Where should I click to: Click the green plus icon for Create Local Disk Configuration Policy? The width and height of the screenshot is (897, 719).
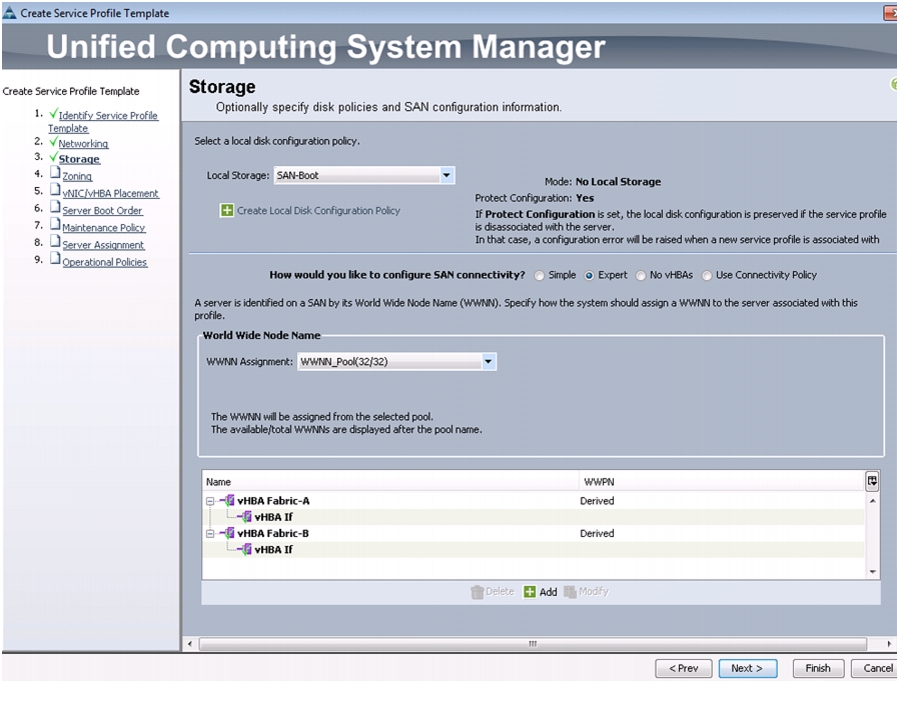point(227,210)
